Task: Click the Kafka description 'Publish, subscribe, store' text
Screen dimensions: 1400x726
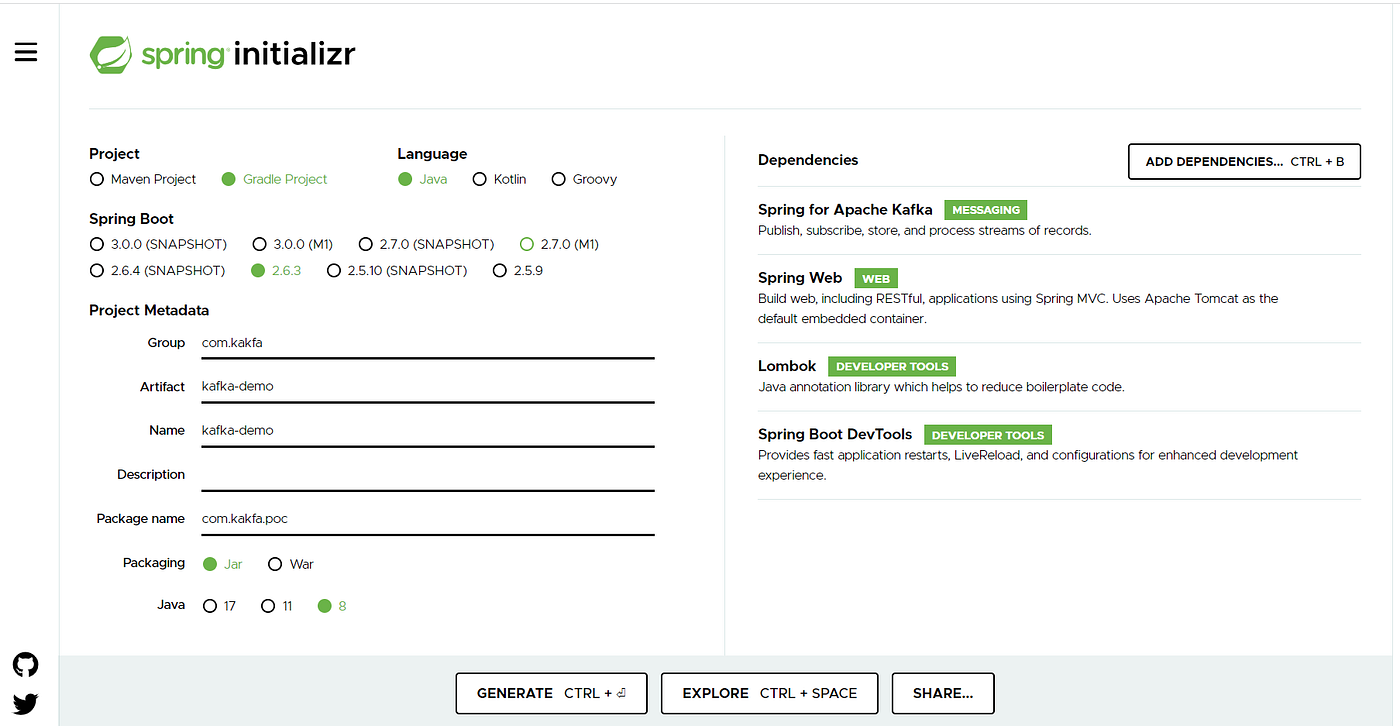Action: coord(925,230)
